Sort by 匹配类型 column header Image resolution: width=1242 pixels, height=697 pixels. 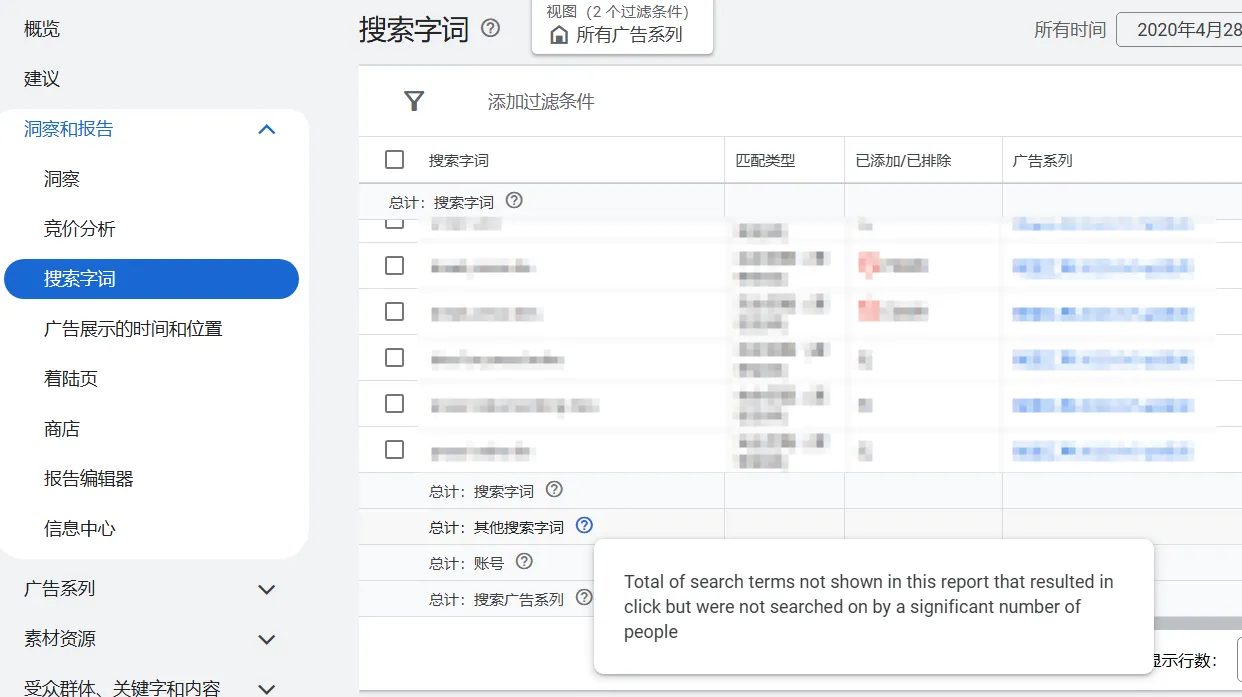pyautogui.click(x=766, y=160)
